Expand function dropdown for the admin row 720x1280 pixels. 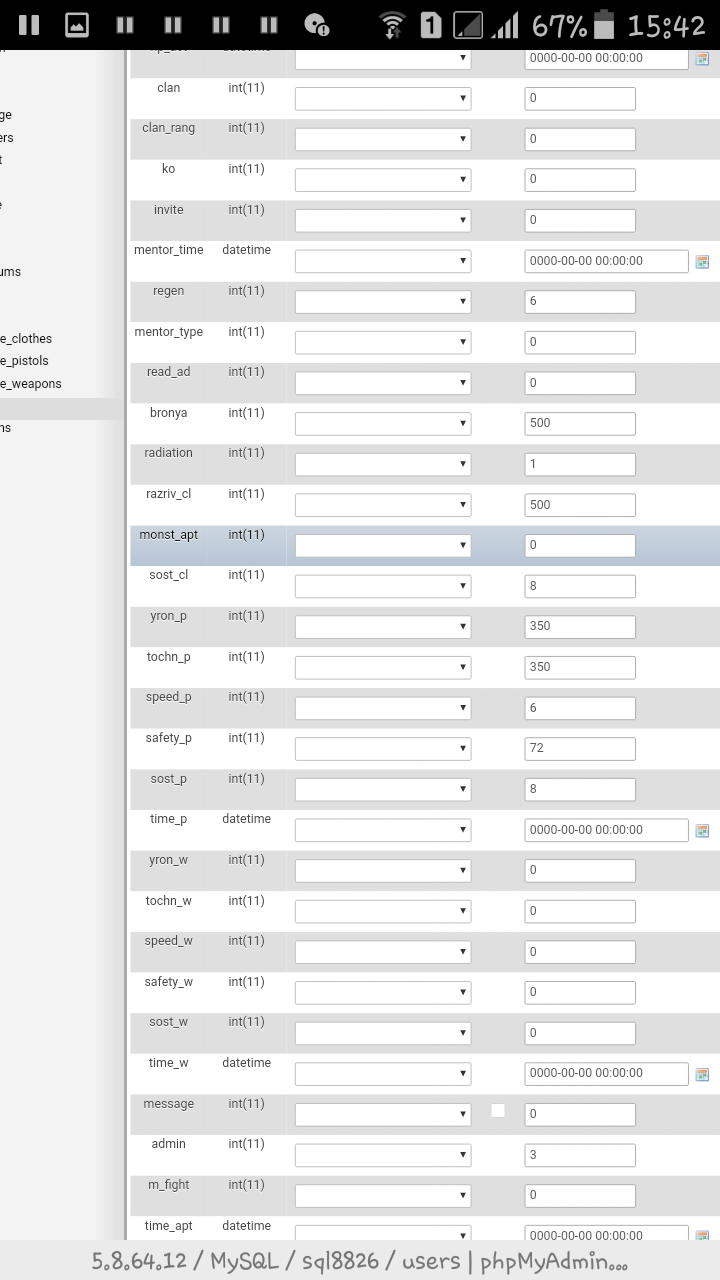tap(382, 1155)
